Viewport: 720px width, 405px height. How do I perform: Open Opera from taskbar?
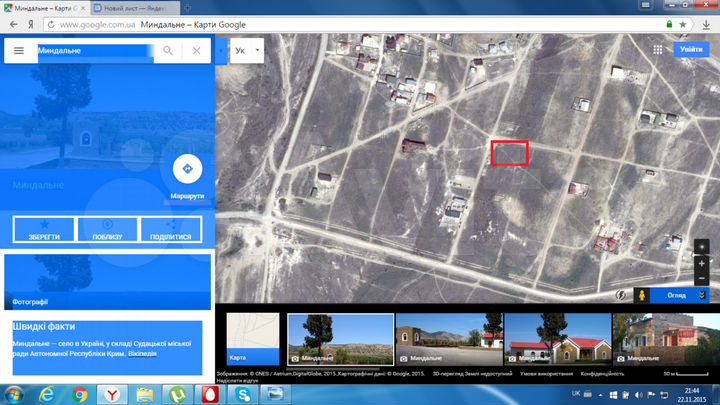(x=210, y=395)
